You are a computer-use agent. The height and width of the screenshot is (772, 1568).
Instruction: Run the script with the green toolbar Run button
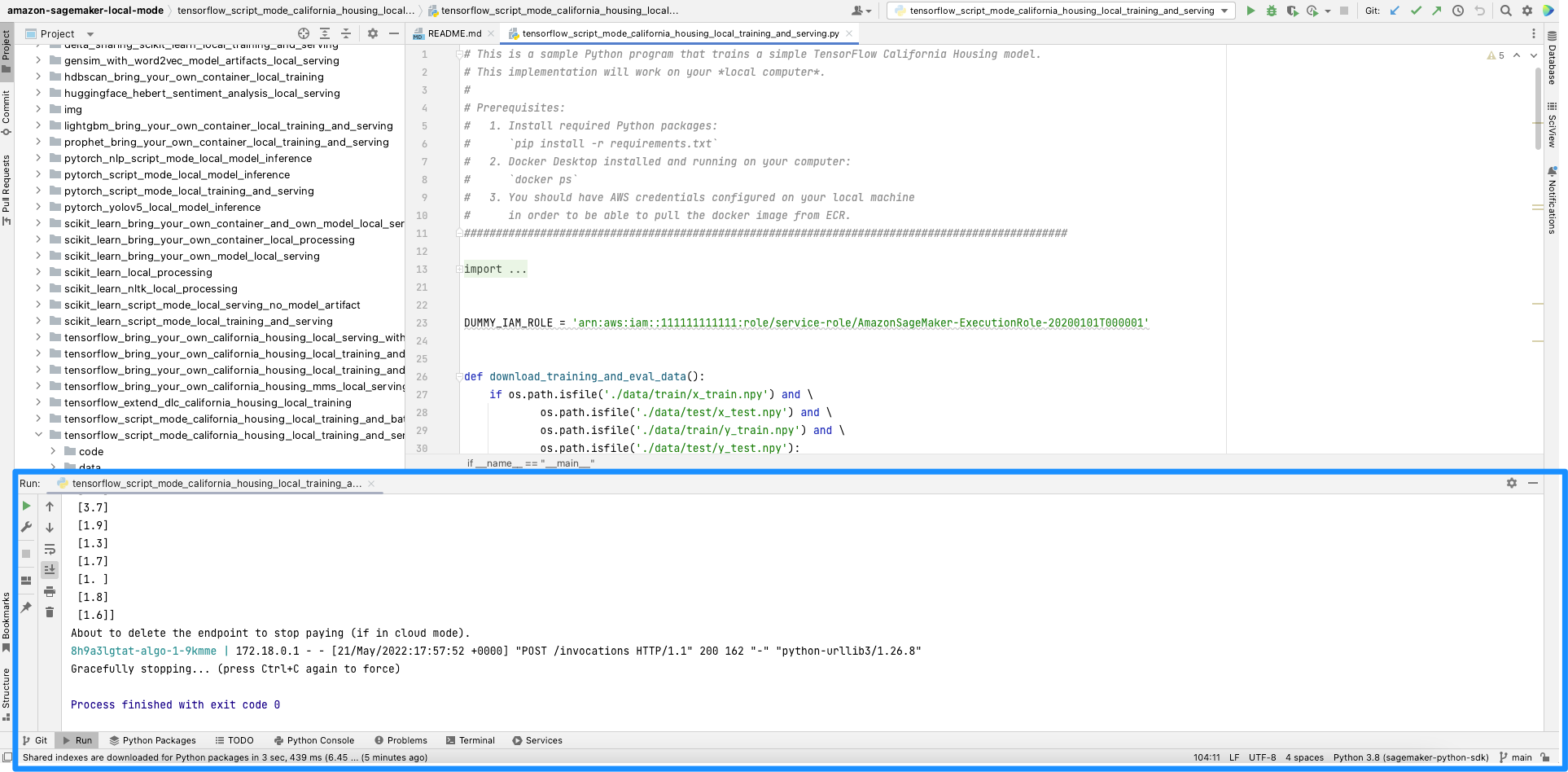[x=1250, y=11]
